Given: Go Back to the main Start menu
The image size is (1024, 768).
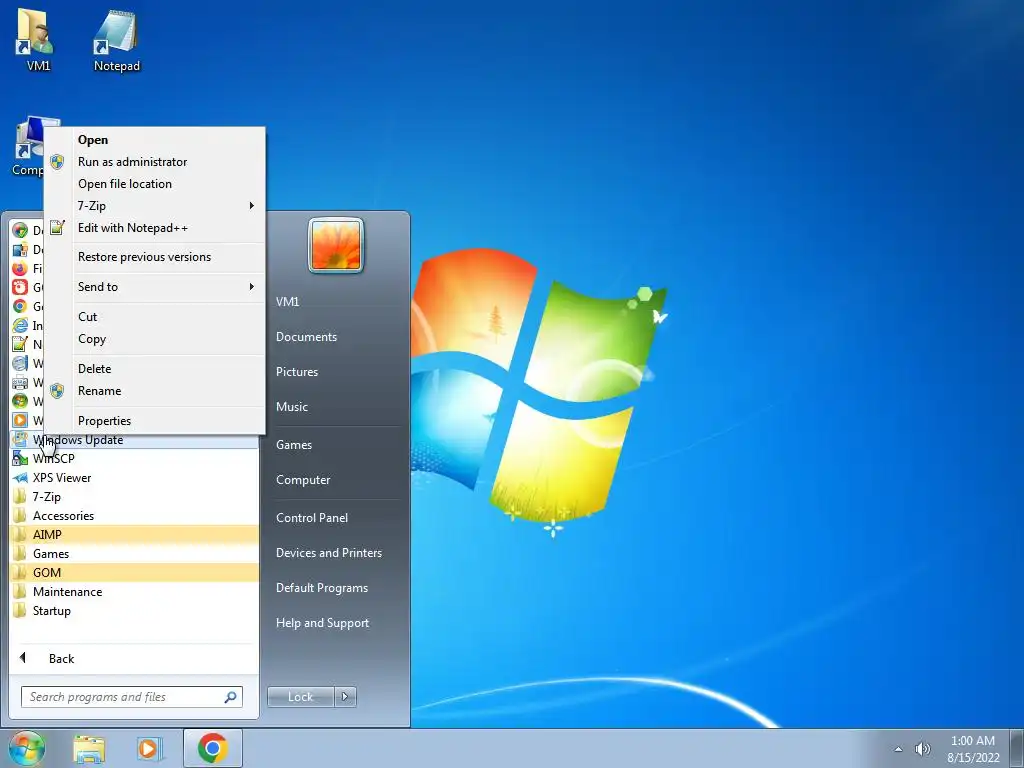Looking at the screenshot, I should tap(135, 658).
